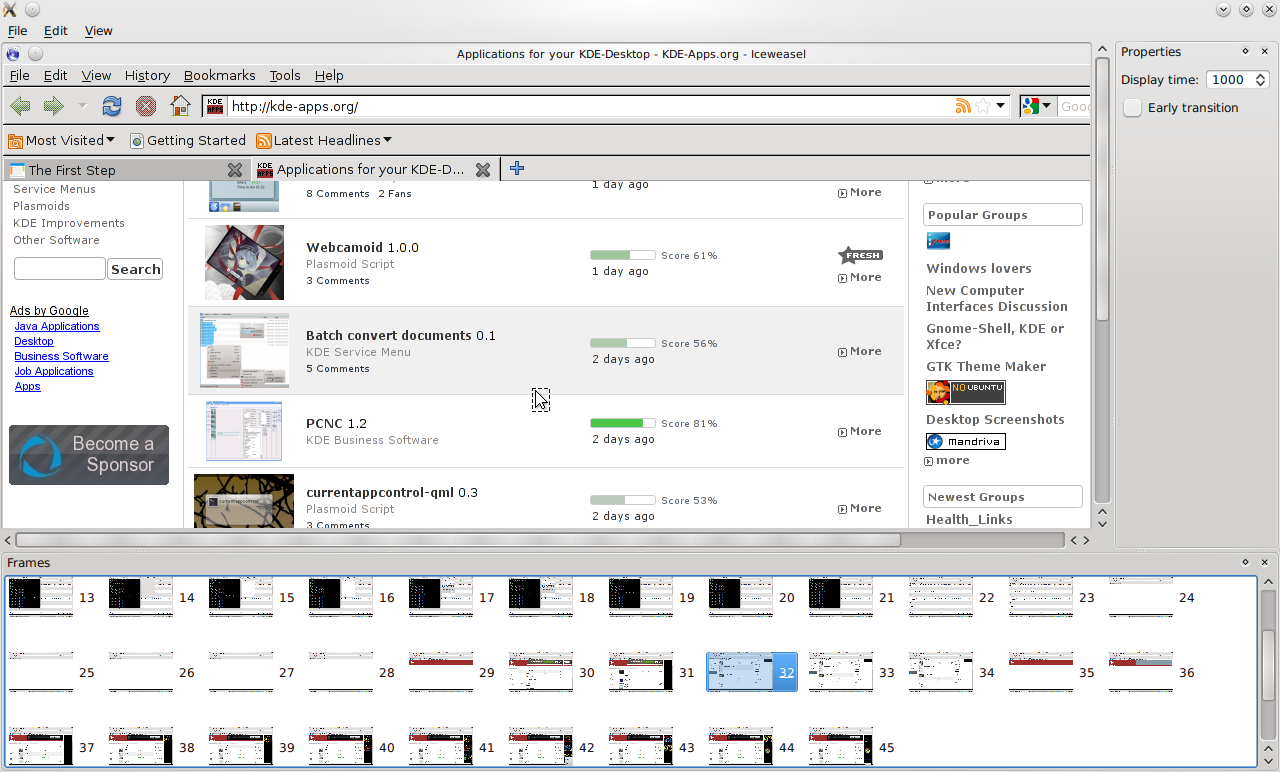Screen dimensions: 1280x772
Task: Open the outer application's View menu
Action: click(98, 31)
